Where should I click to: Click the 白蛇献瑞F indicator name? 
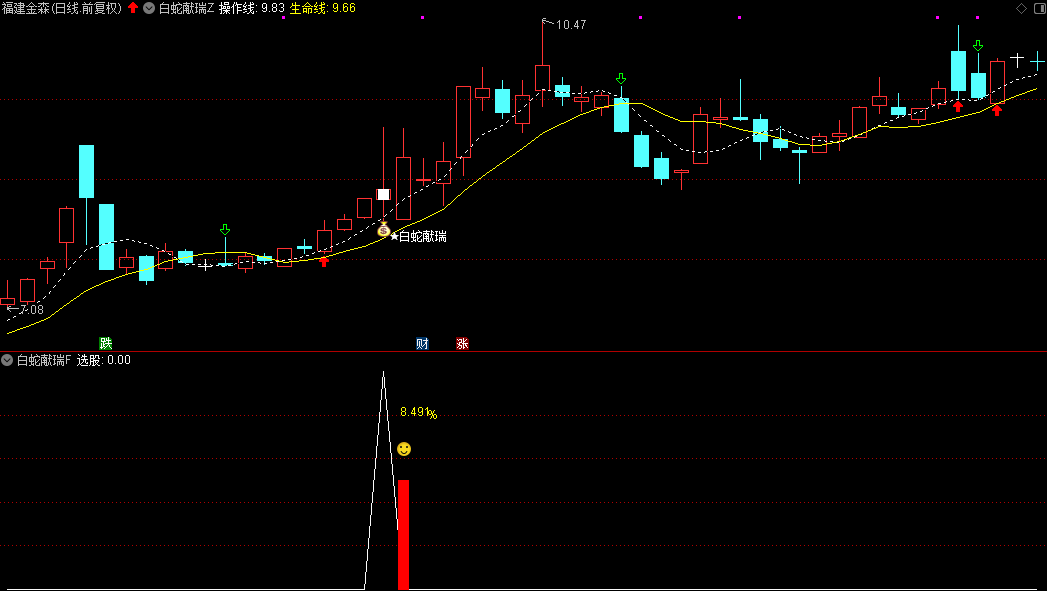43,361
